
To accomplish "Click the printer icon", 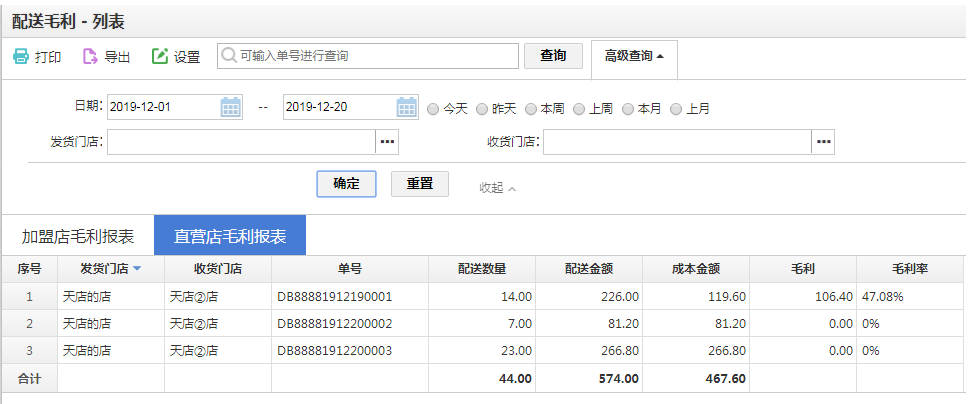I will [x=21, y=57].
